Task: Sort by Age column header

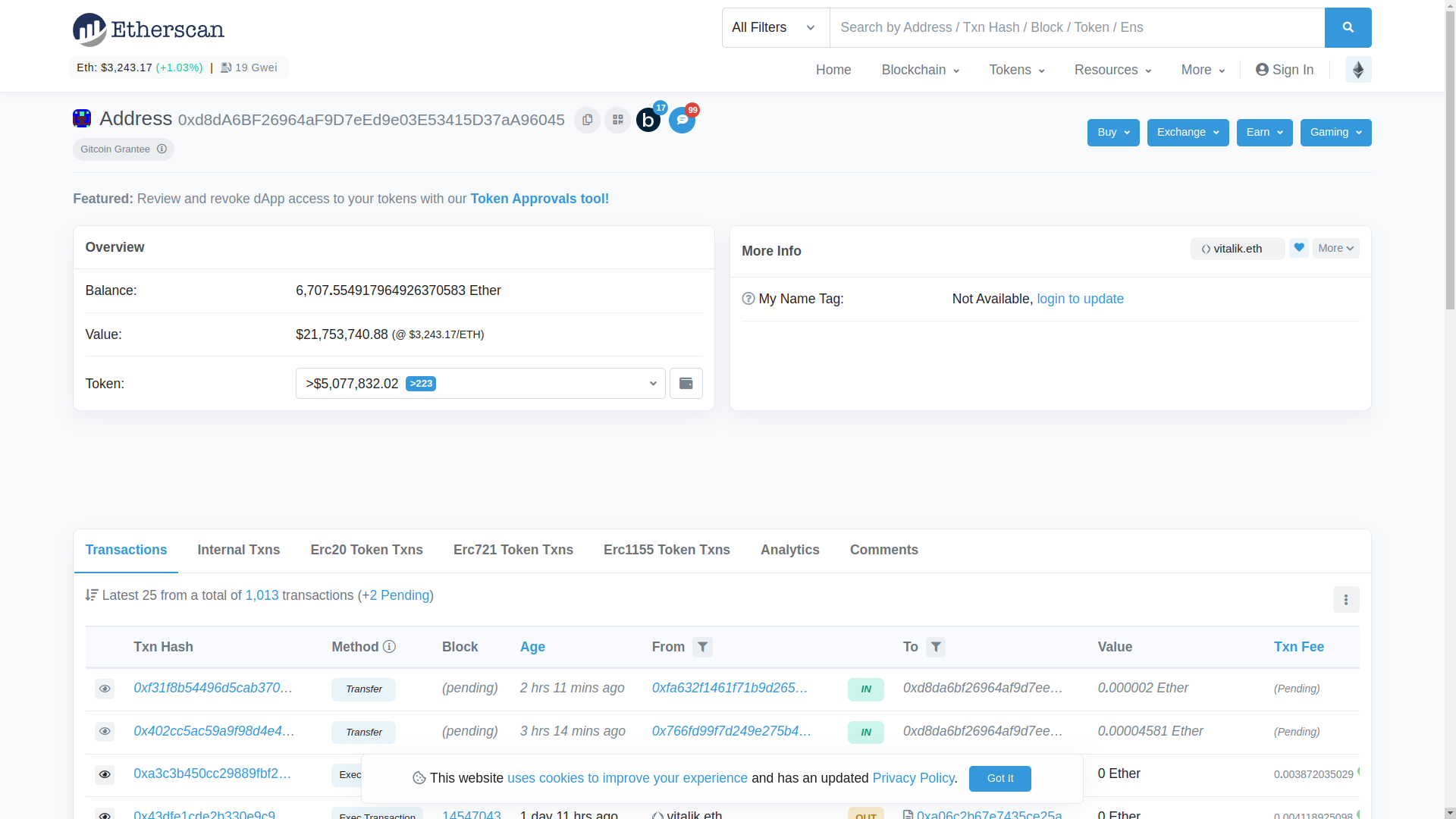Action: click(532, 647)
